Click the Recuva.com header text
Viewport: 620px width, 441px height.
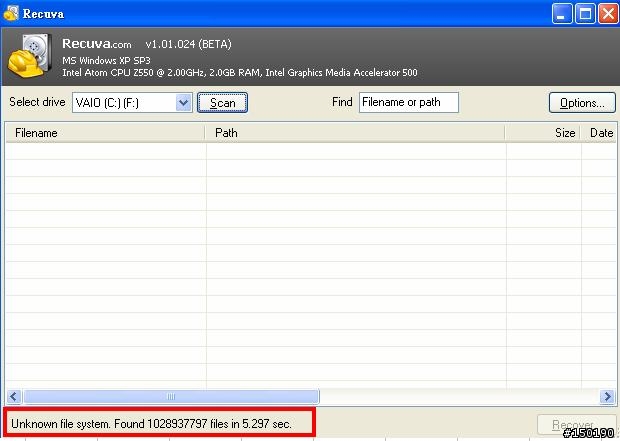[x=96, y=44]
